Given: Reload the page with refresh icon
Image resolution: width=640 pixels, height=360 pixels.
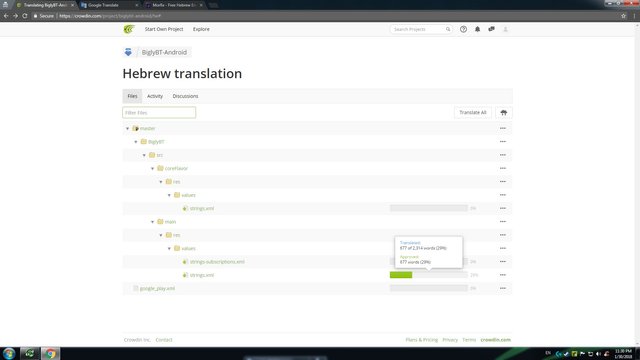Looking at the screenshot, I should [x=25, y=16].
